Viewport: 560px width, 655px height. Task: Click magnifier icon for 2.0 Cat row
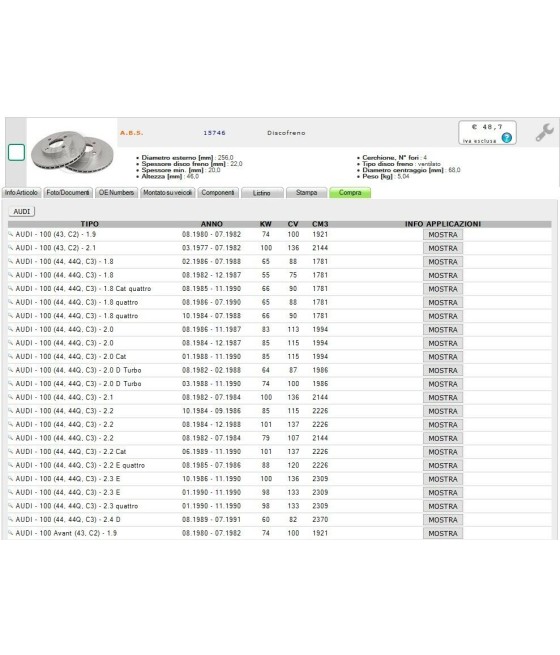pos(11,356)
